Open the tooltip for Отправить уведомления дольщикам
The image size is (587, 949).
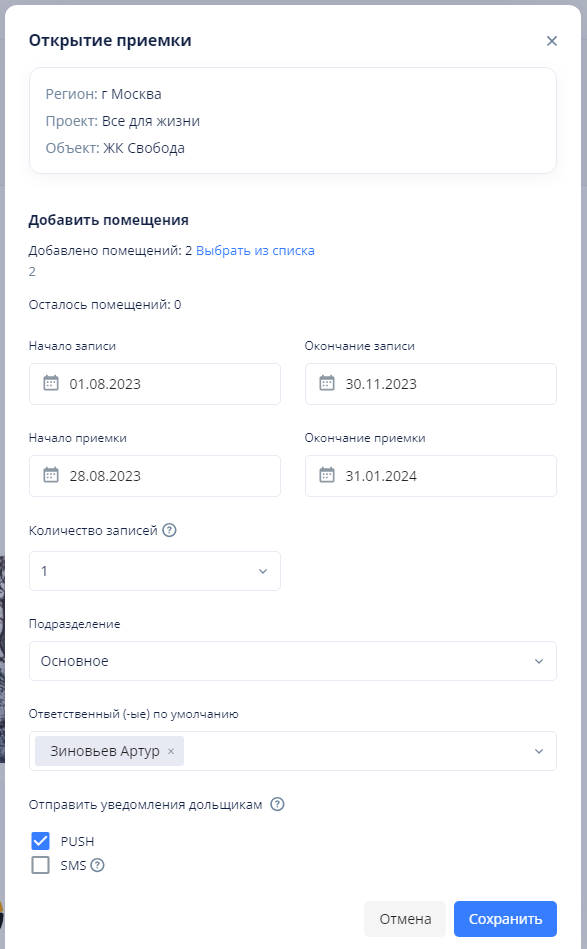click(278, 803)
